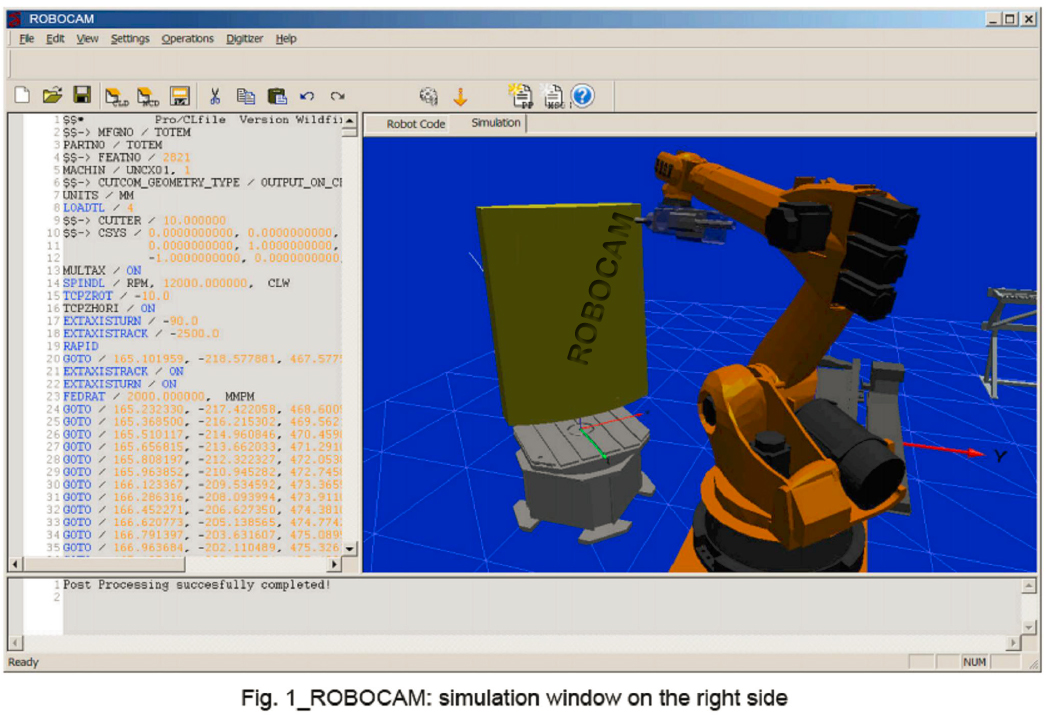This screenshot has height=721, width=1046.
Task: Switch to the Robot Code tab
Action: pyautogui.click(x=416, y=124)
